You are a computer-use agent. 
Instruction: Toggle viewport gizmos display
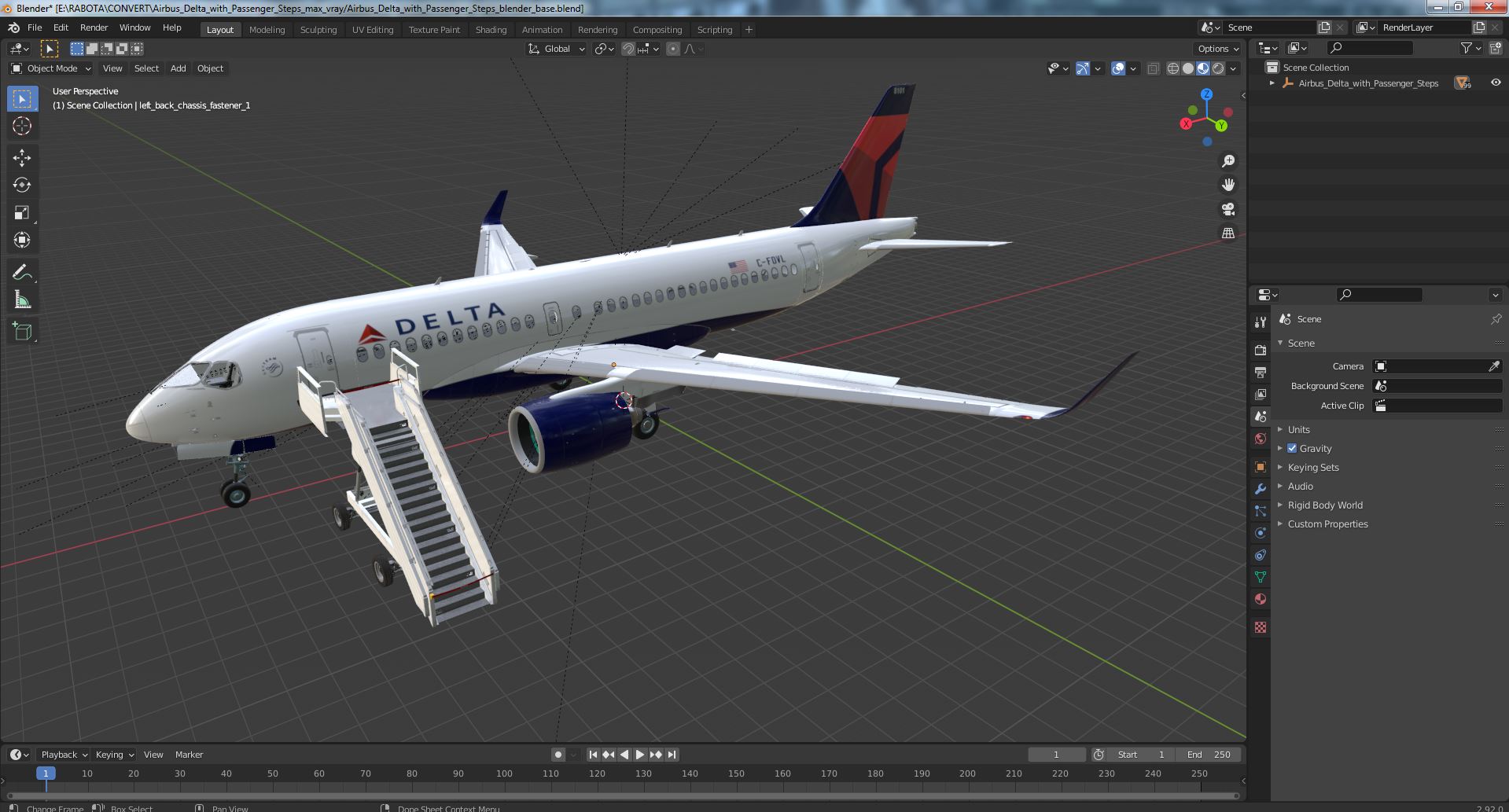[x=1083, y=68]
